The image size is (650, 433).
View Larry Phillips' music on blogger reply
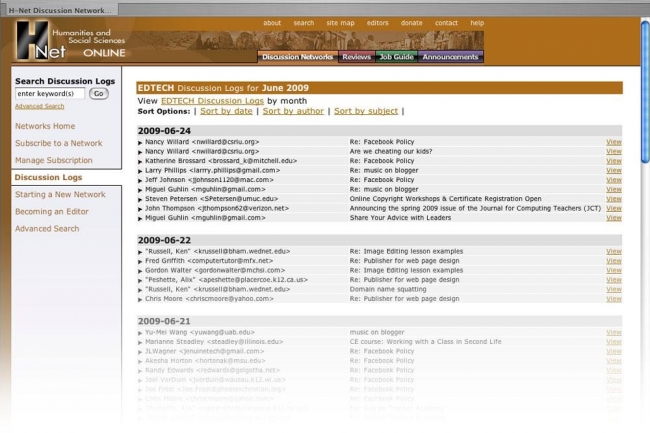614,170
